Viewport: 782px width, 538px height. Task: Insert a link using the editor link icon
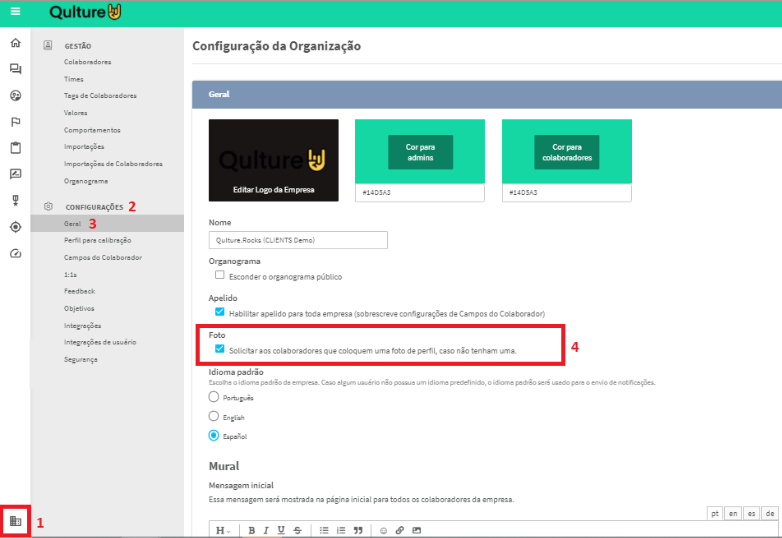pos(400,530)
